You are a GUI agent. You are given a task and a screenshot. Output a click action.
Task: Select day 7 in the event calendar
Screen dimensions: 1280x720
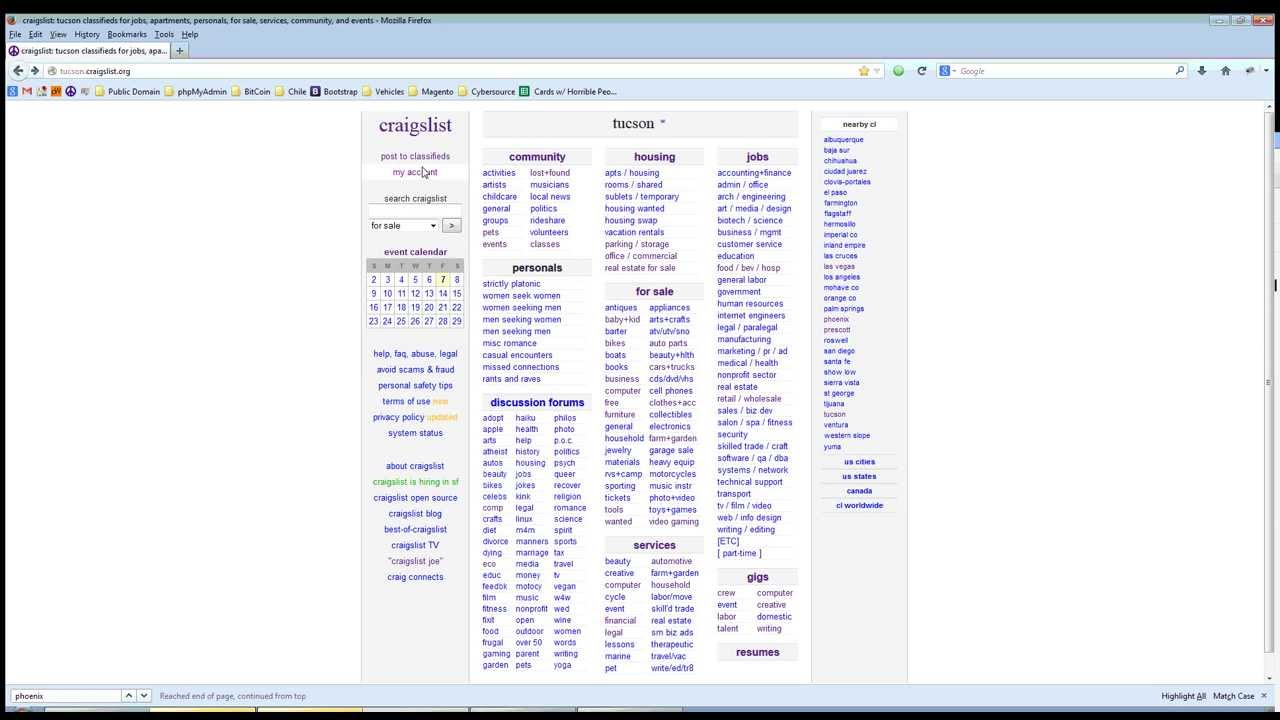(443, 280)
